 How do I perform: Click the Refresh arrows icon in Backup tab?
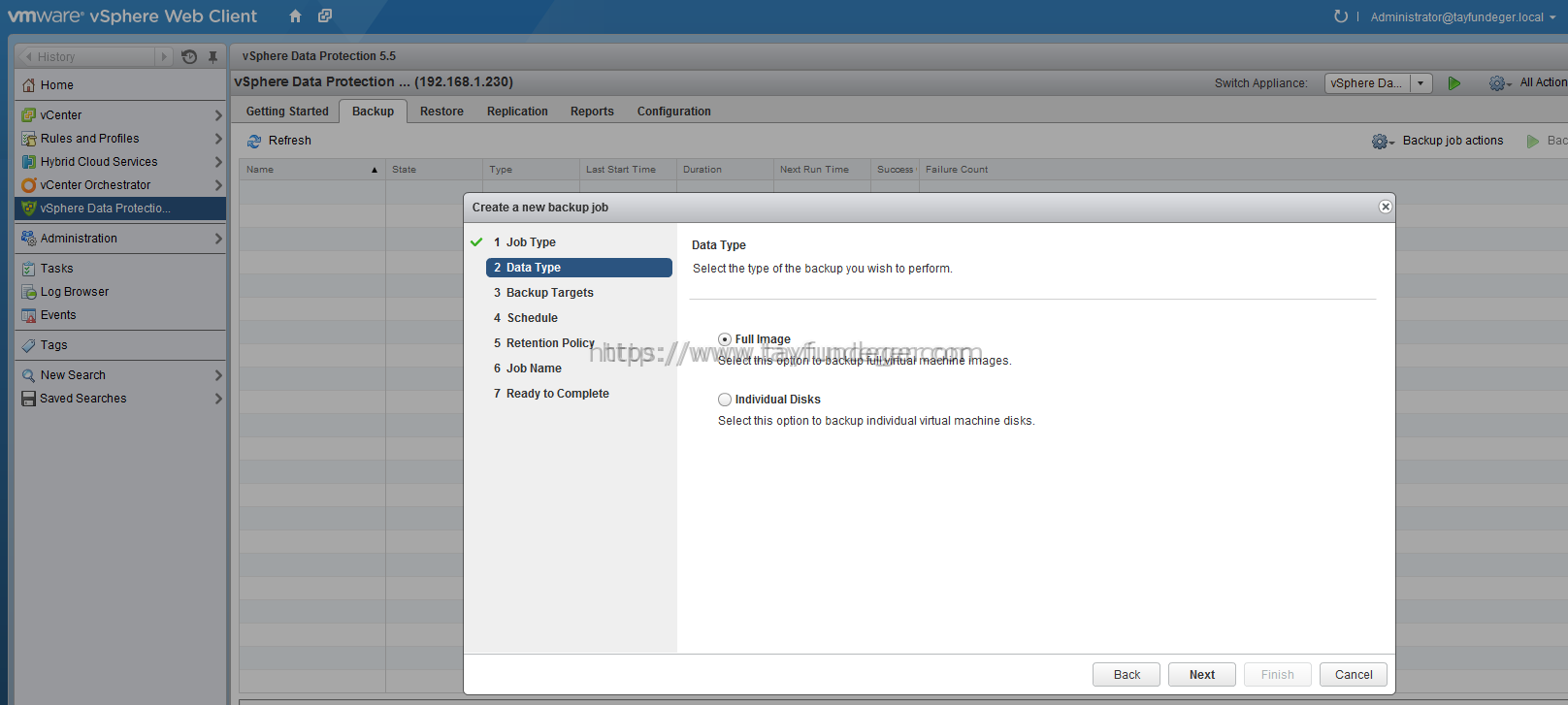point(254,142)
